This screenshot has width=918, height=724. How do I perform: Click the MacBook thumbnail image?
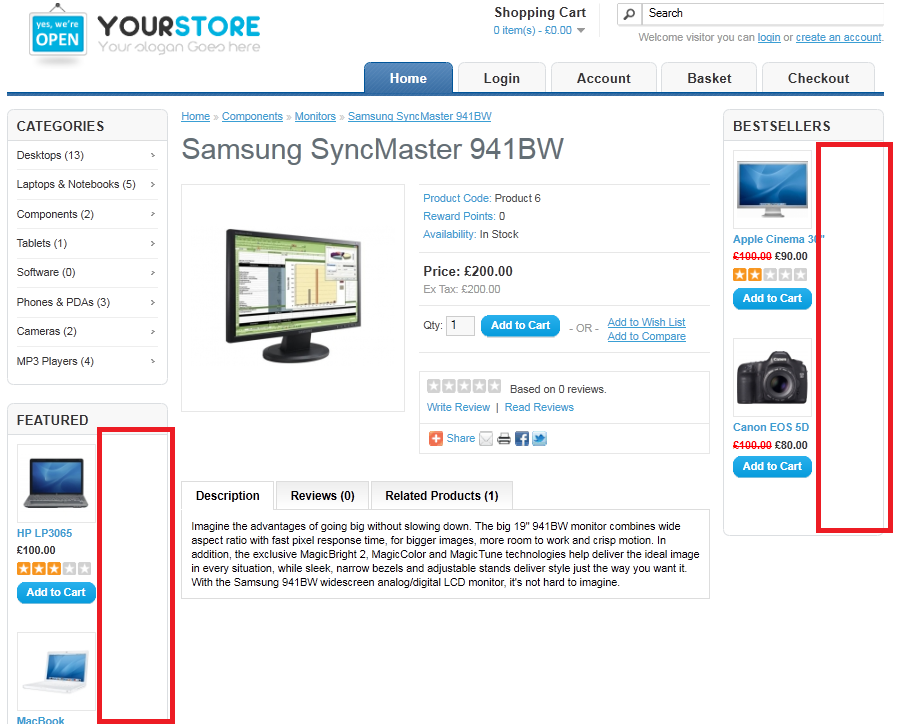pos(56,671)
